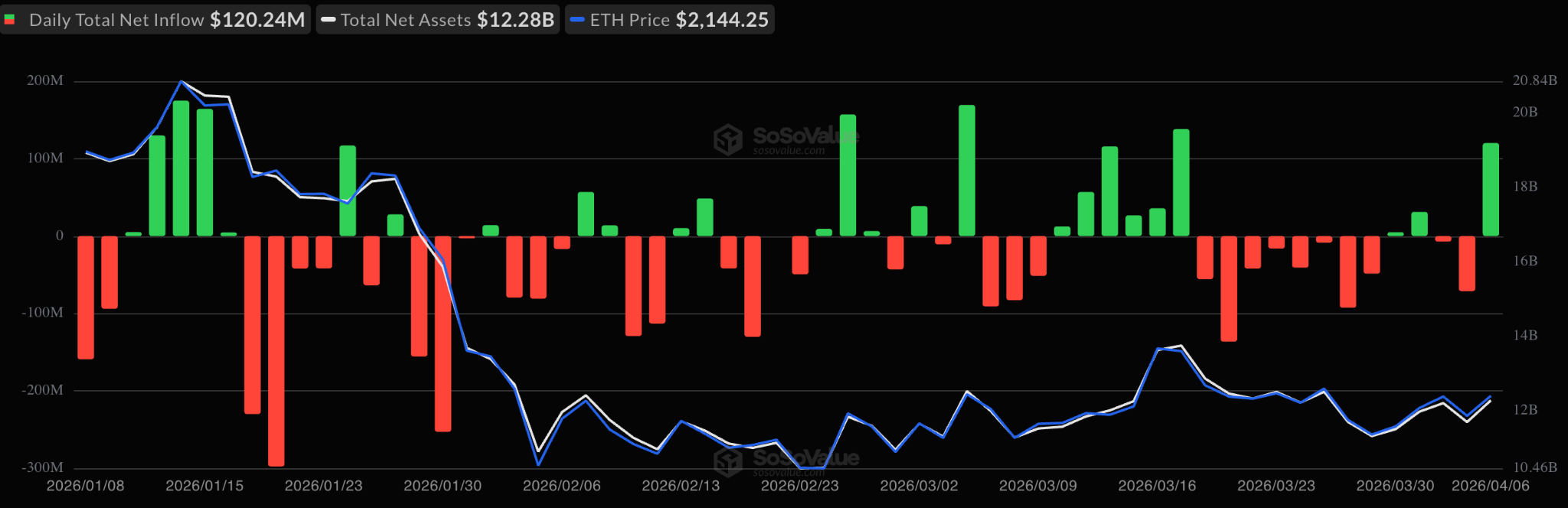Click the 10.46B label on the right axis
The image size is (1568, 508).
(1534, 467)
